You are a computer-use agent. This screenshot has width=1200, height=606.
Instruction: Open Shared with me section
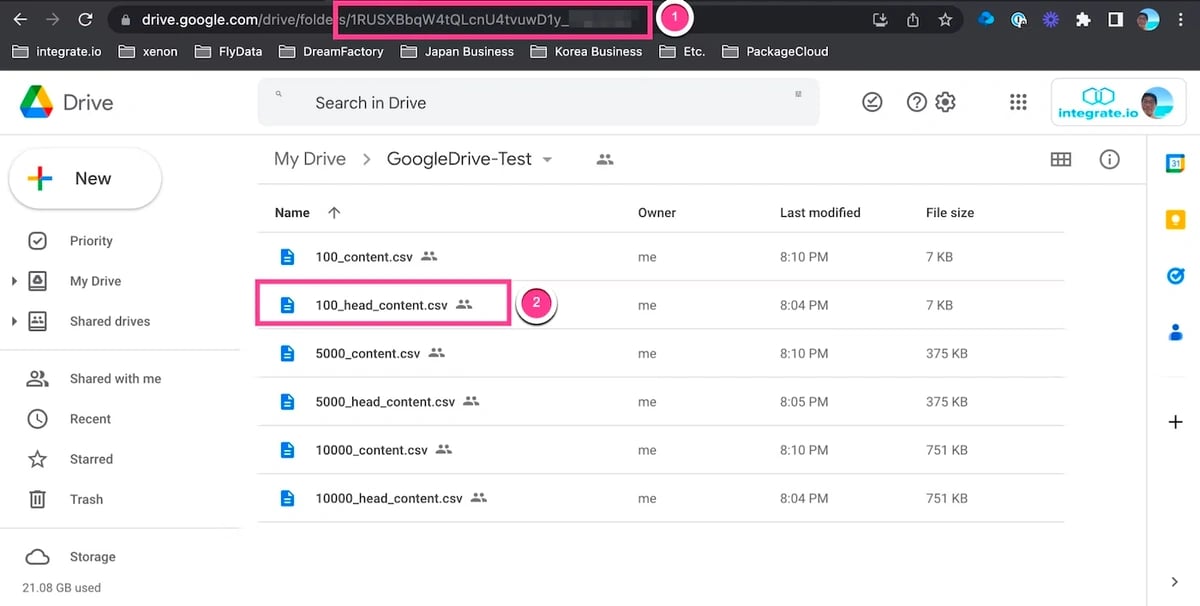pyautogui.click(x=115, y=379)
